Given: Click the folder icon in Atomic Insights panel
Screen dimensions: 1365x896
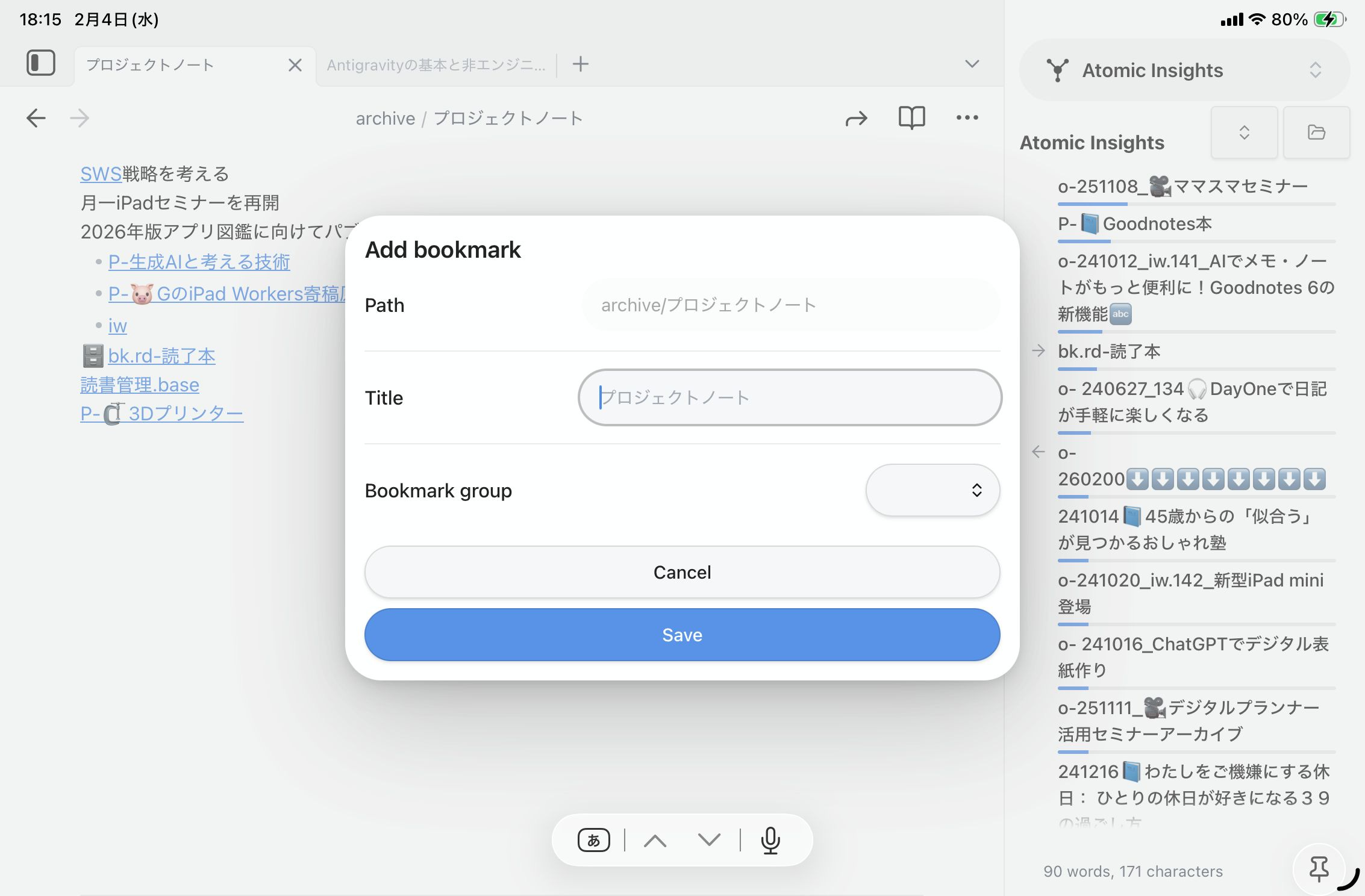Looking at the screenshot, I should click(1316, 132).
